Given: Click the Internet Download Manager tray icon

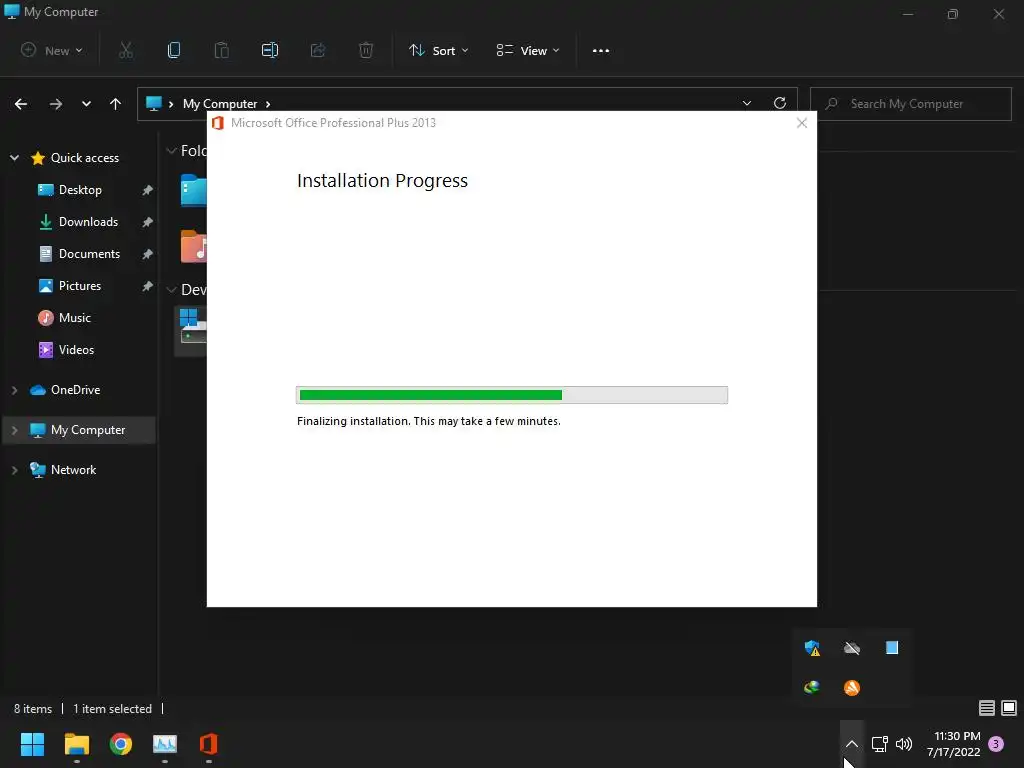Looking at the screenshot, I should (812, 687).
